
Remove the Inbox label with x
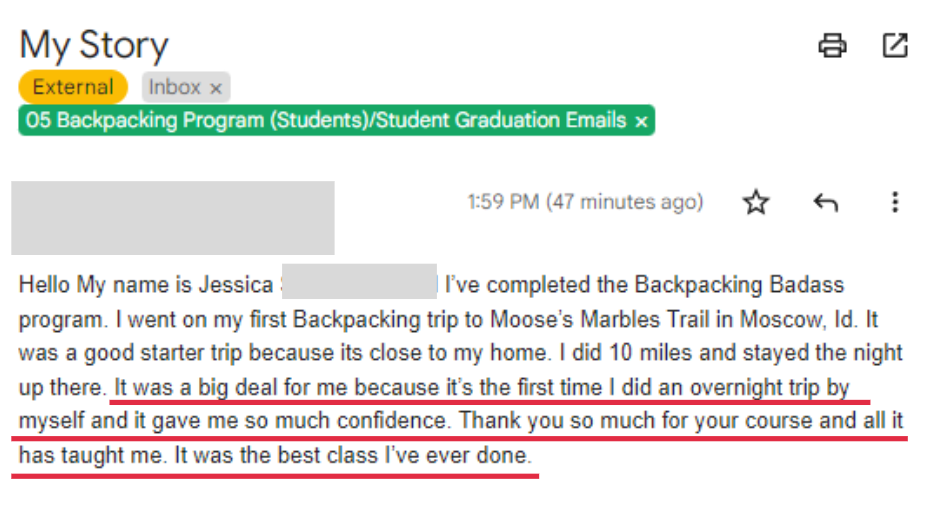216,88
